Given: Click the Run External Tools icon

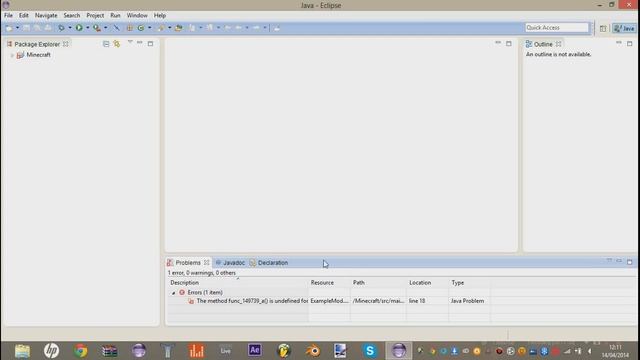Looking at the screenshot, I should 97,28.
